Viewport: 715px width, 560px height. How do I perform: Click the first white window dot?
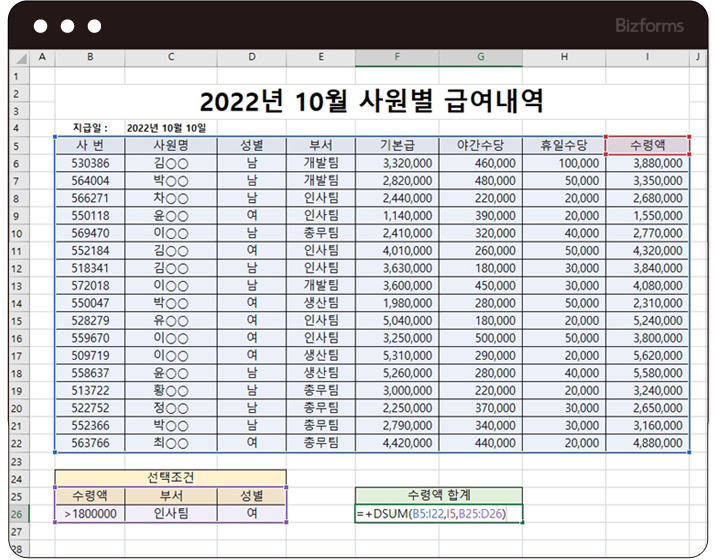[x=41, y=26]
